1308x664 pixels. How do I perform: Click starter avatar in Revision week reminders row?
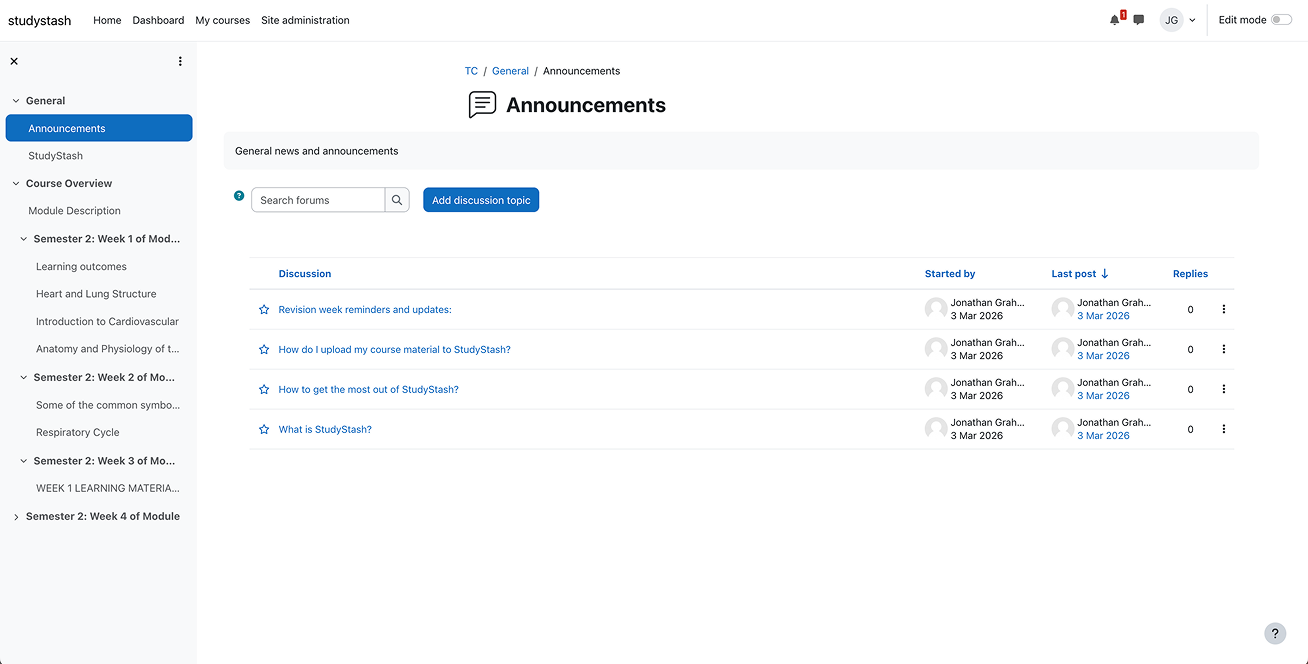tap(936, 309)
